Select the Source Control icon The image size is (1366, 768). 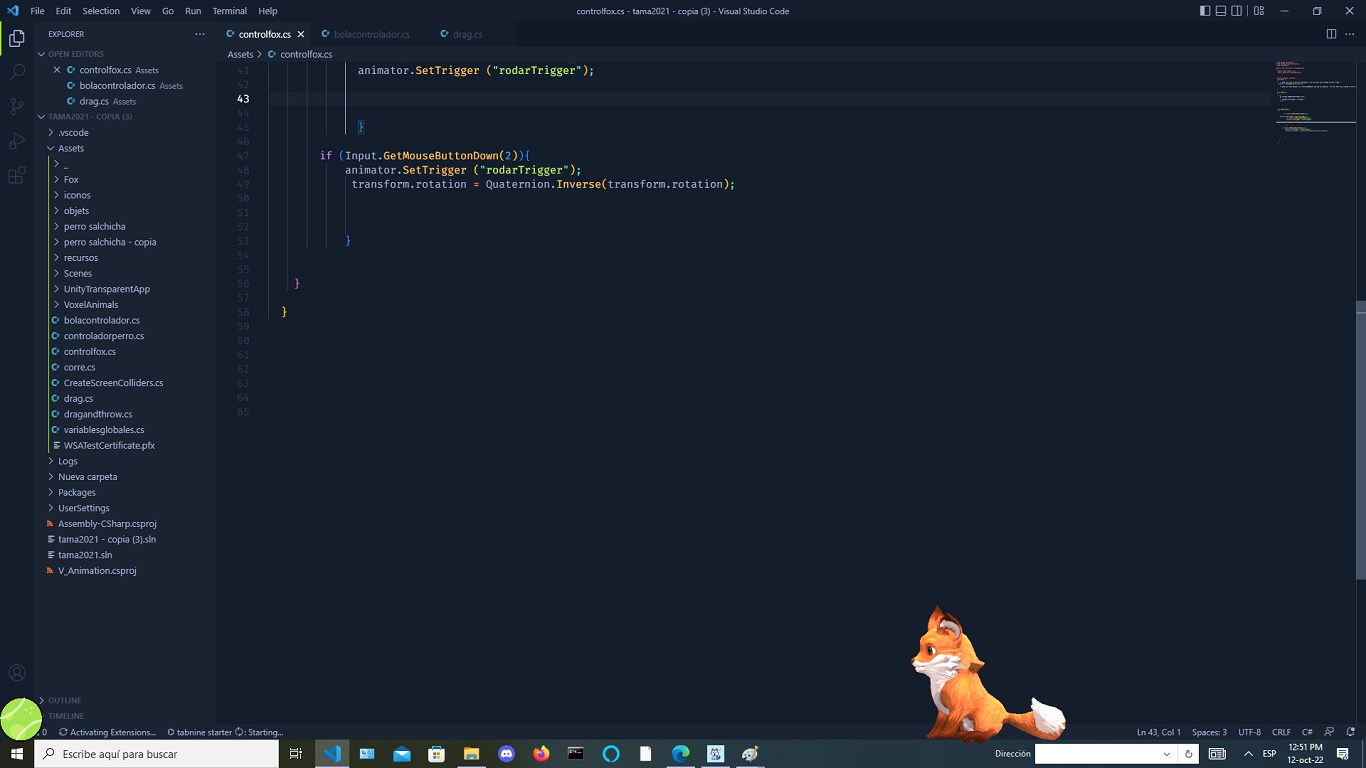point(15,106)
